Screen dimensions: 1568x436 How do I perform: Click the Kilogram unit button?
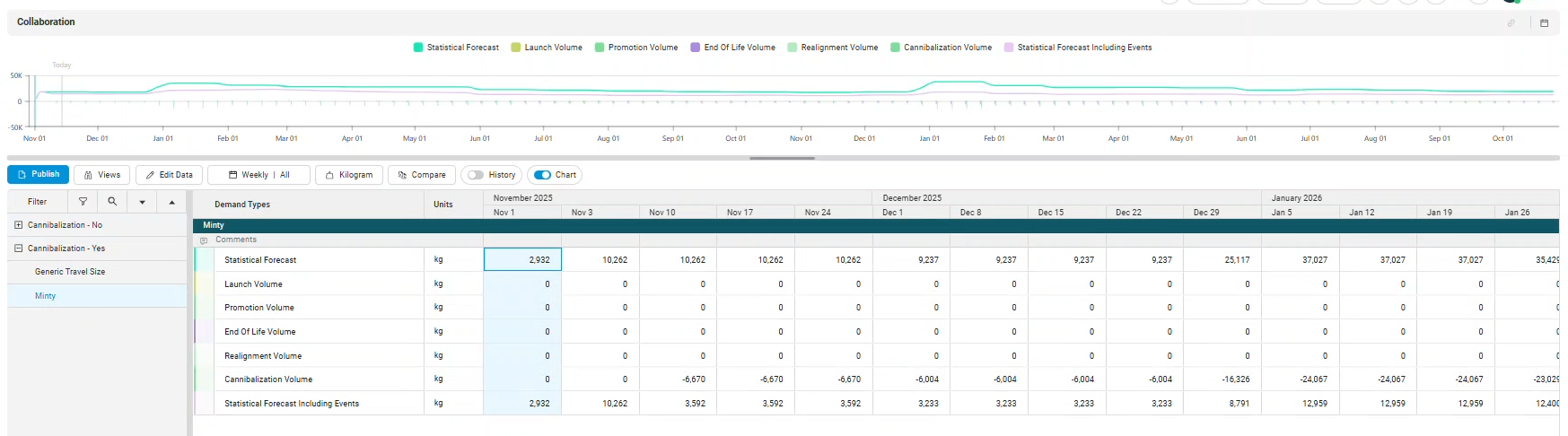coord(349,175)
